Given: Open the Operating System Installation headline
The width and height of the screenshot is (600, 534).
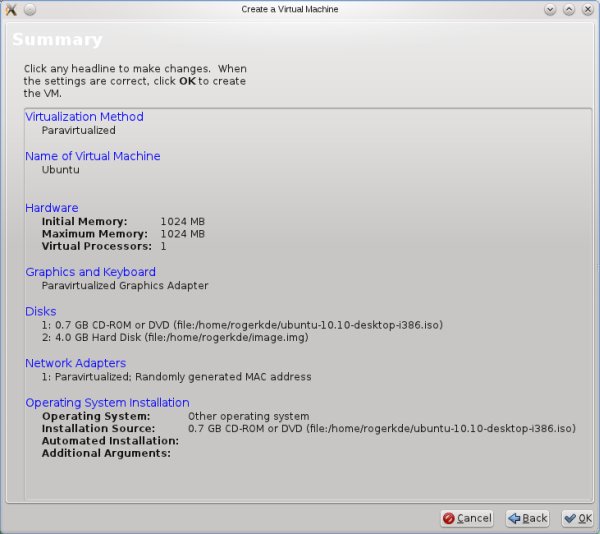Looking at the screenshot, I should click(x=107, y=403).
